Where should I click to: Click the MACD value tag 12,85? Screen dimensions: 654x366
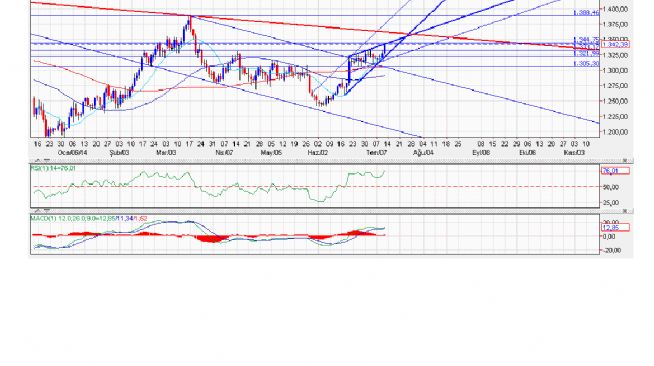click(x=616, y=227)
